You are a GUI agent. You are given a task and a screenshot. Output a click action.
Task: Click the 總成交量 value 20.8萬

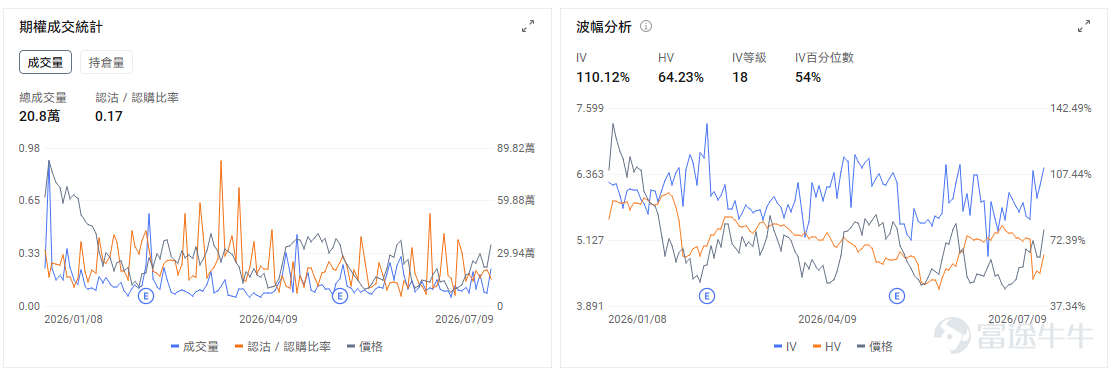click(40, 116)
